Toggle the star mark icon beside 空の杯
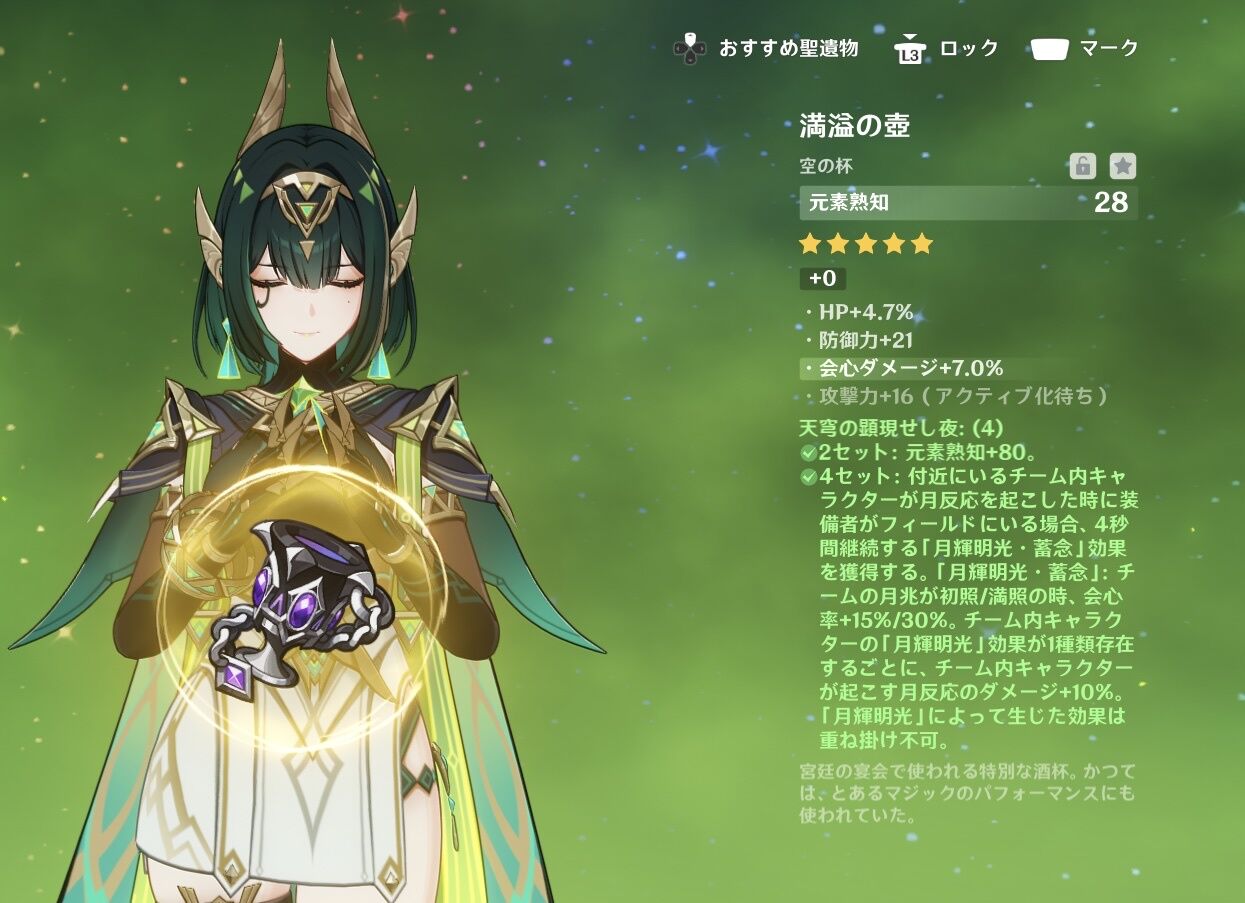1245x903 pixels. pos(1123,166)
